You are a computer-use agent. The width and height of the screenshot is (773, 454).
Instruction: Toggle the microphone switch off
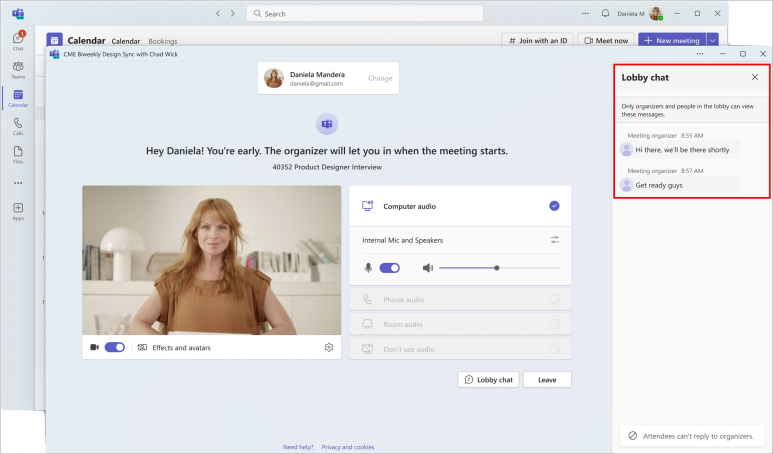pos(389,268)
